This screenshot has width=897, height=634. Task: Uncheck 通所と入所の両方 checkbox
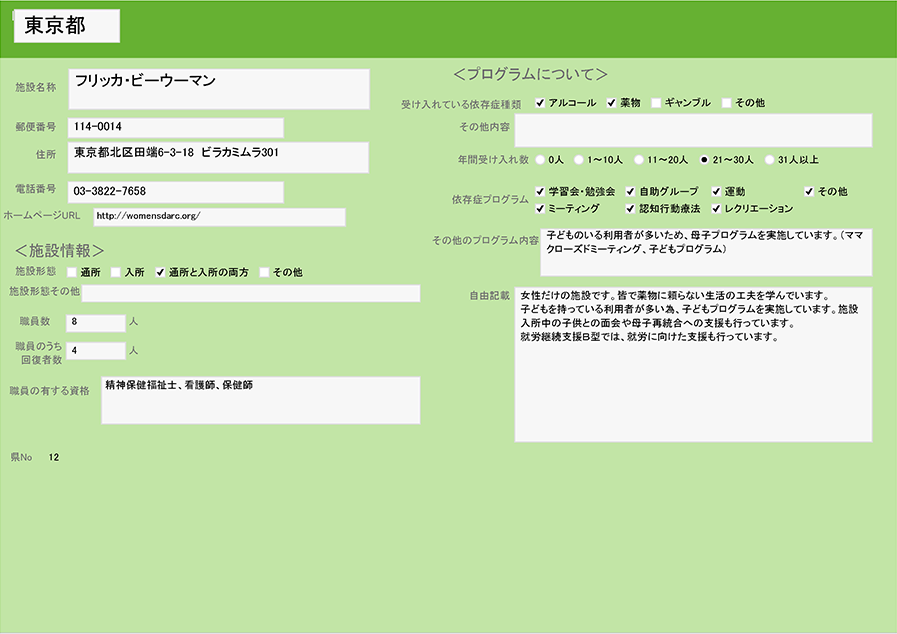[x=160, y=272]
